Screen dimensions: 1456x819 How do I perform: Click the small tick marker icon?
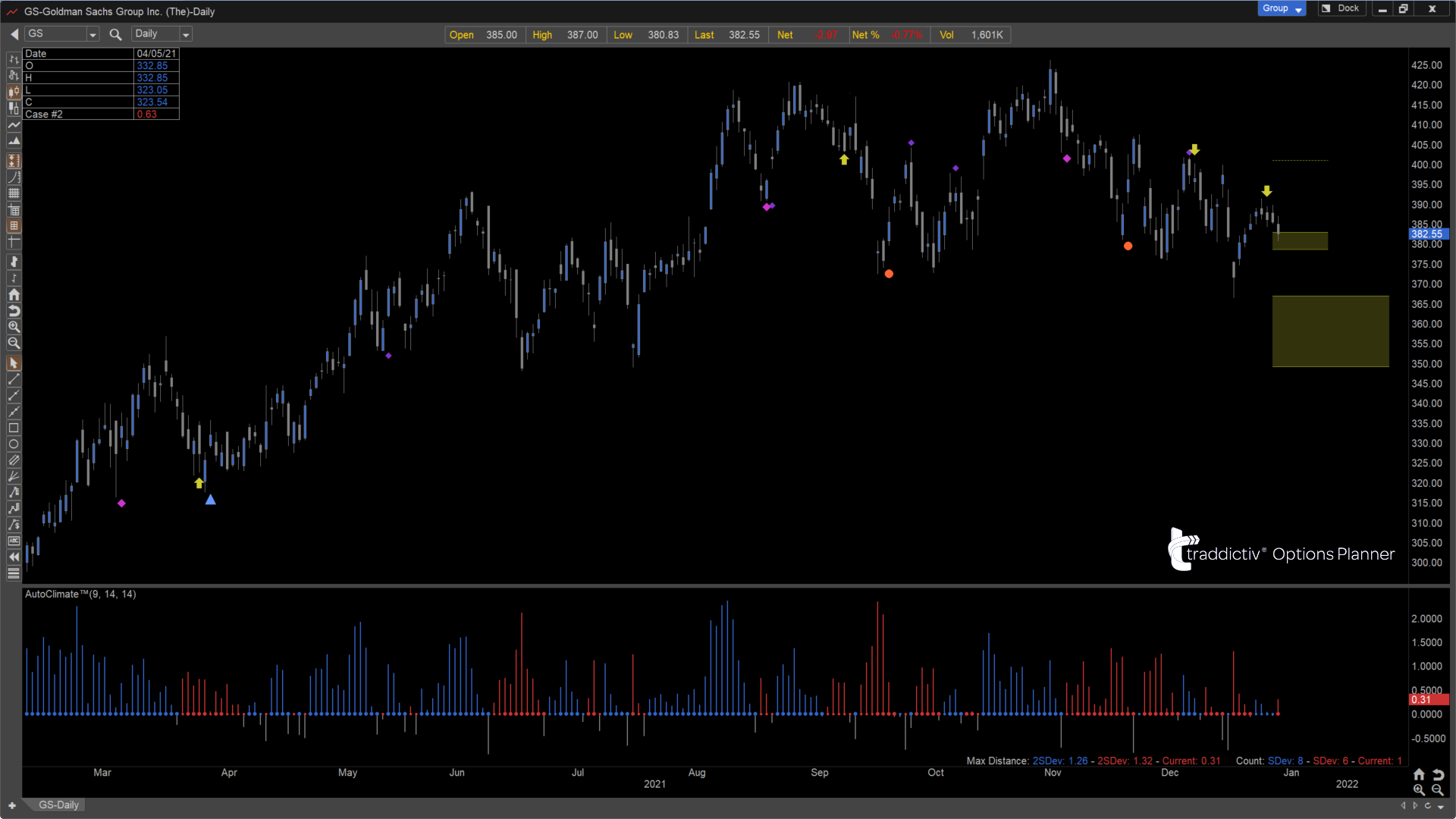pos(14,278)
